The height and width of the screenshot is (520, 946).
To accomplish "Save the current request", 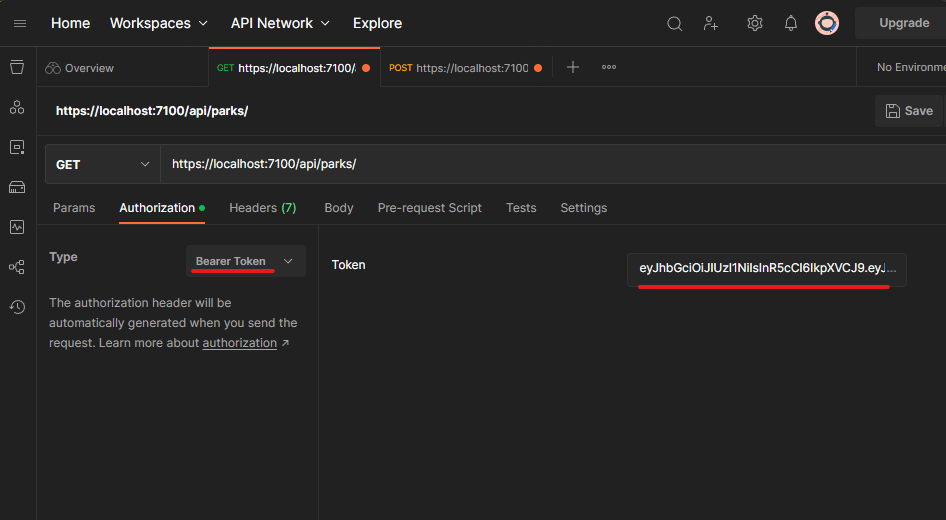I will click(x=909, y=111).
